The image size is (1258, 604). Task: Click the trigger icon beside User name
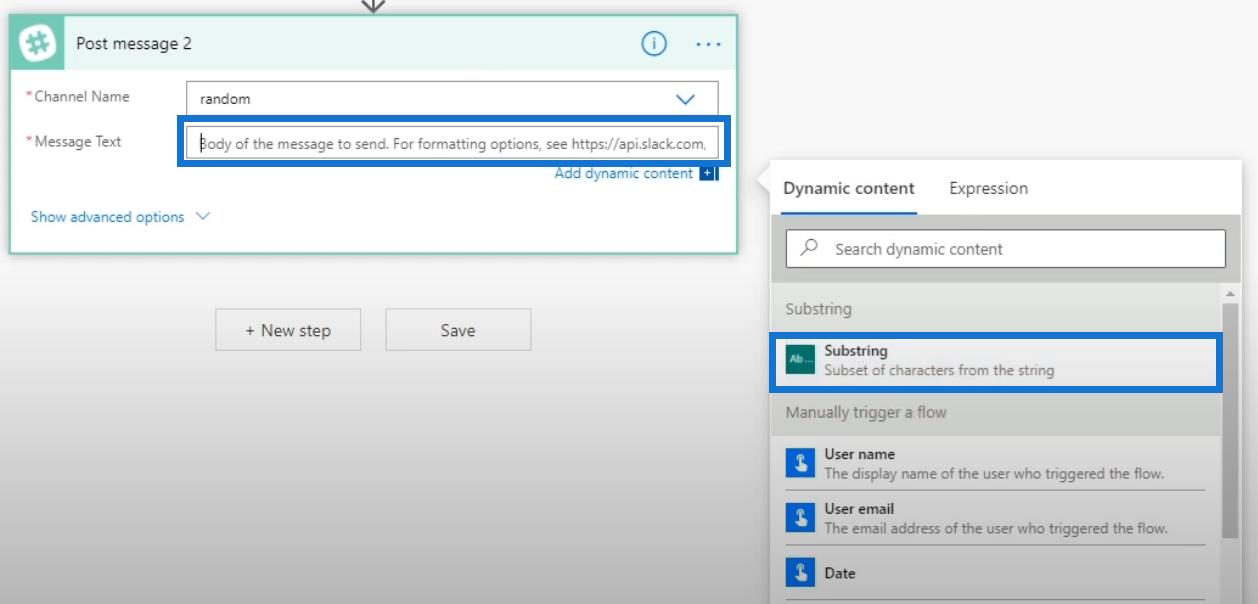click(x=801, y=463)
